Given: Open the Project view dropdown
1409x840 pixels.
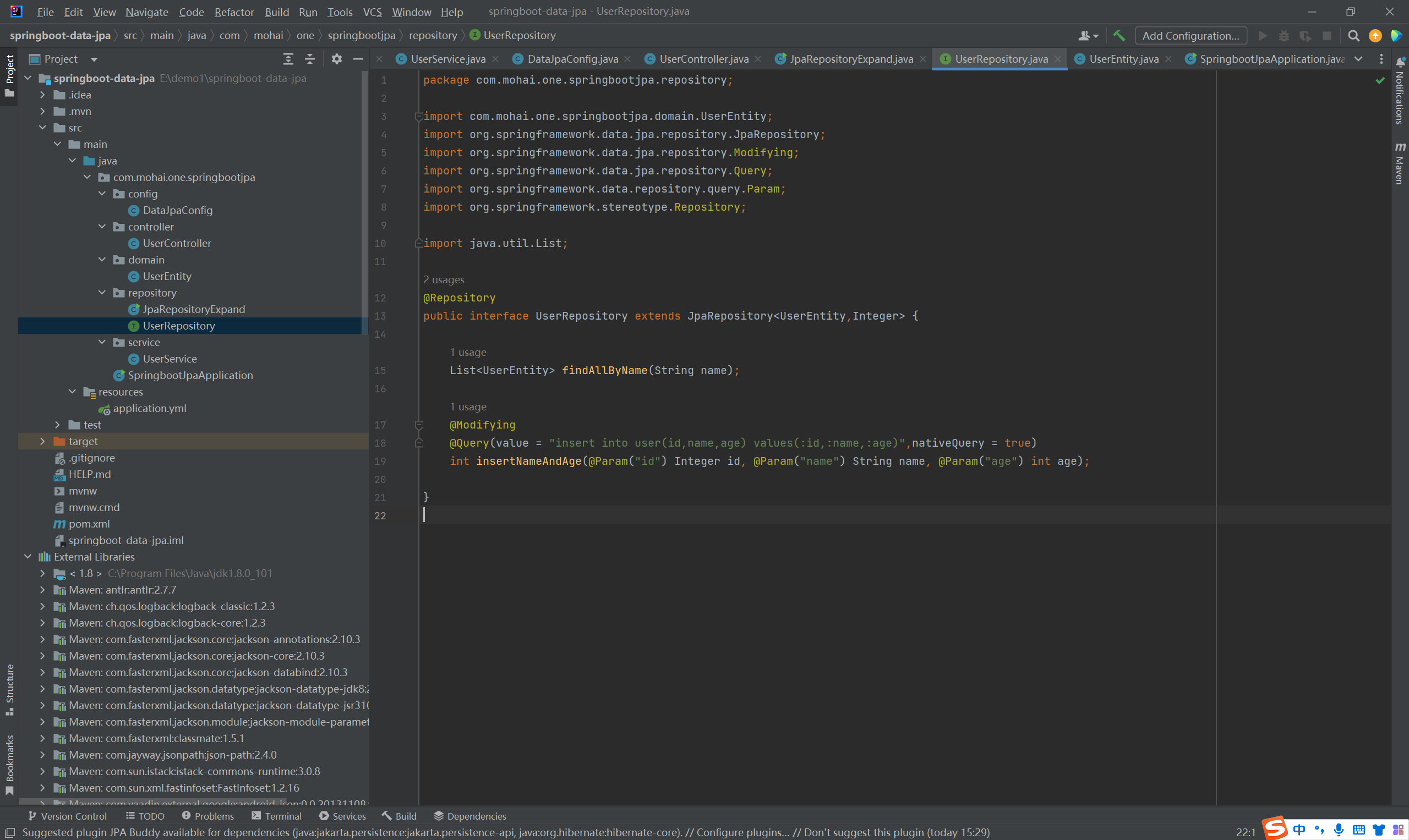Looking at the screenshot, I should pos(94,59).
